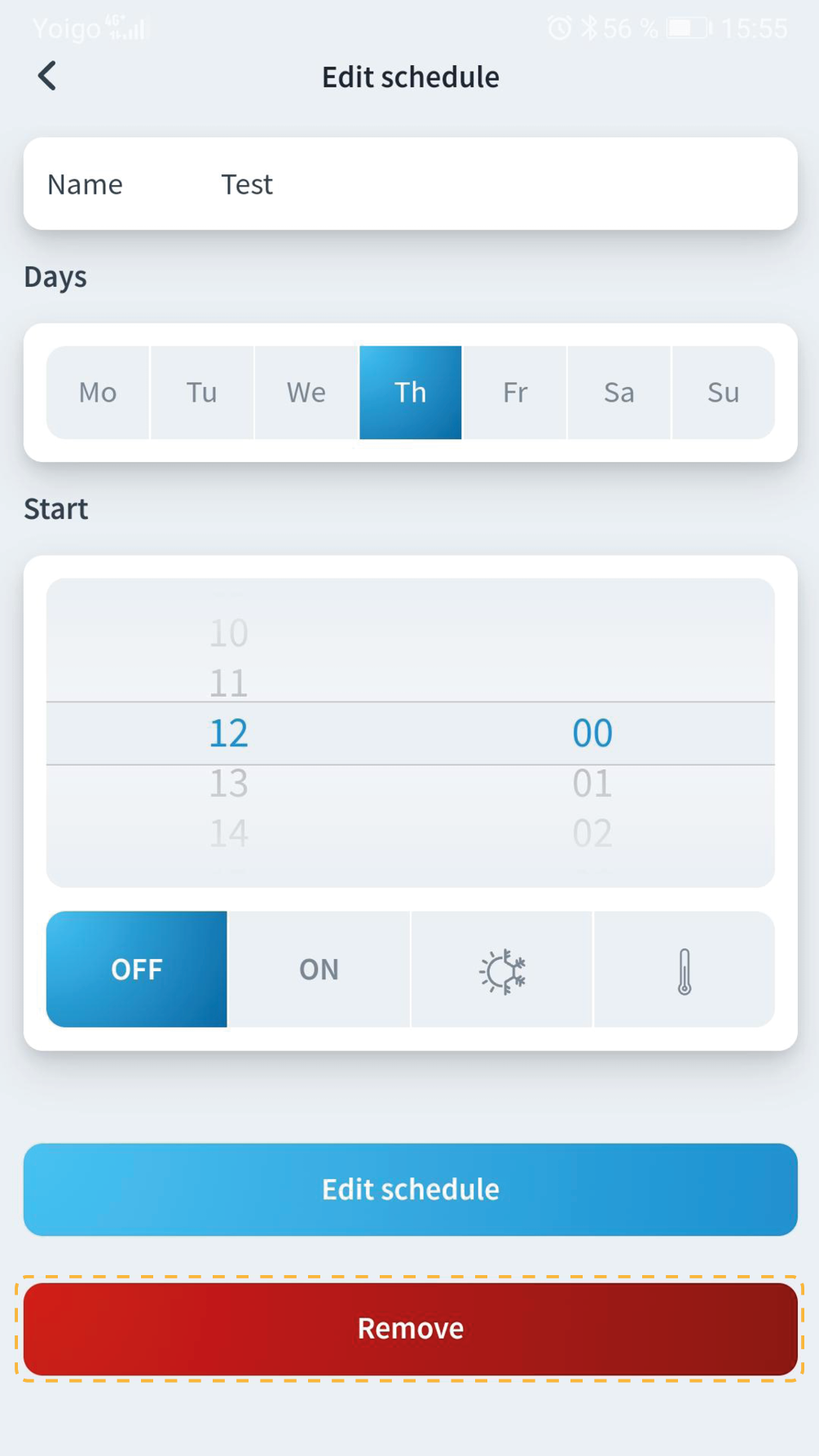Screen dimensions: 819x1456
Task: Tap the alarm icon in status bar
Action: [559, 29]
